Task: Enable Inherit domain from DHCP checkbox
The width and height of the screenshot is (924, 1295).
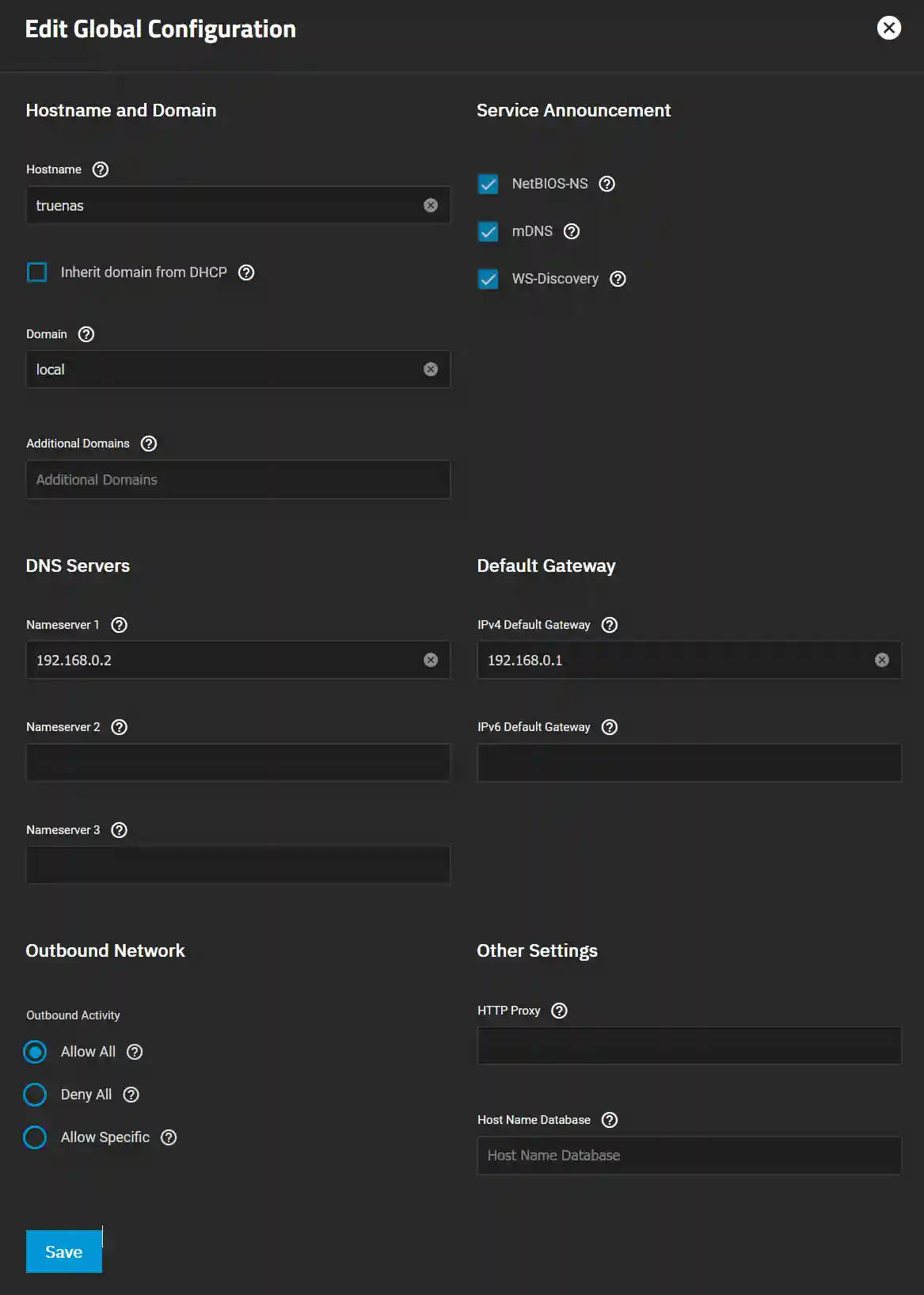Action: pyautogui.click(x=37, y=272)
